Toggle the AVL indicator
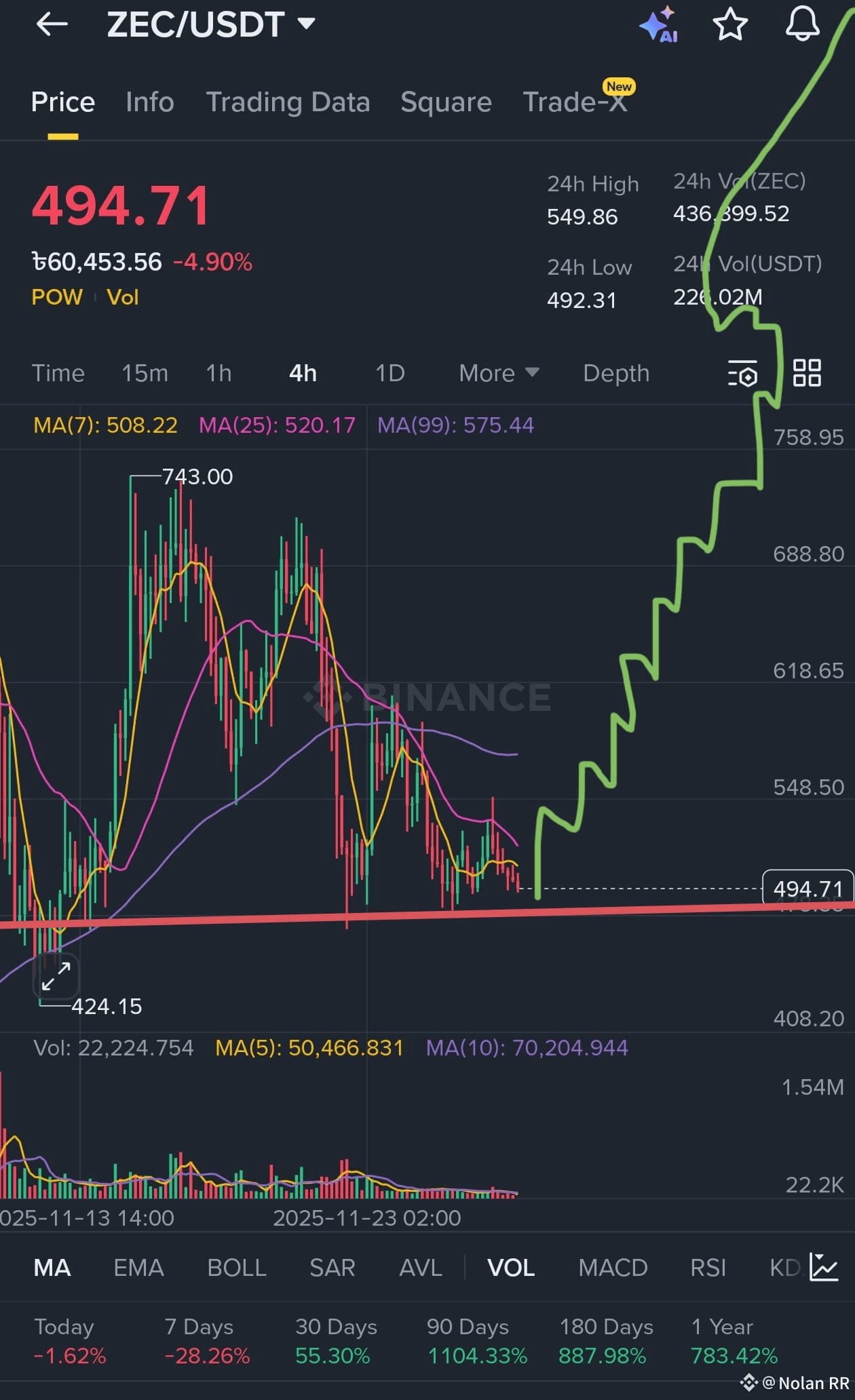The height and width of the screenshot is (1400, 855). coord(421,1267)
